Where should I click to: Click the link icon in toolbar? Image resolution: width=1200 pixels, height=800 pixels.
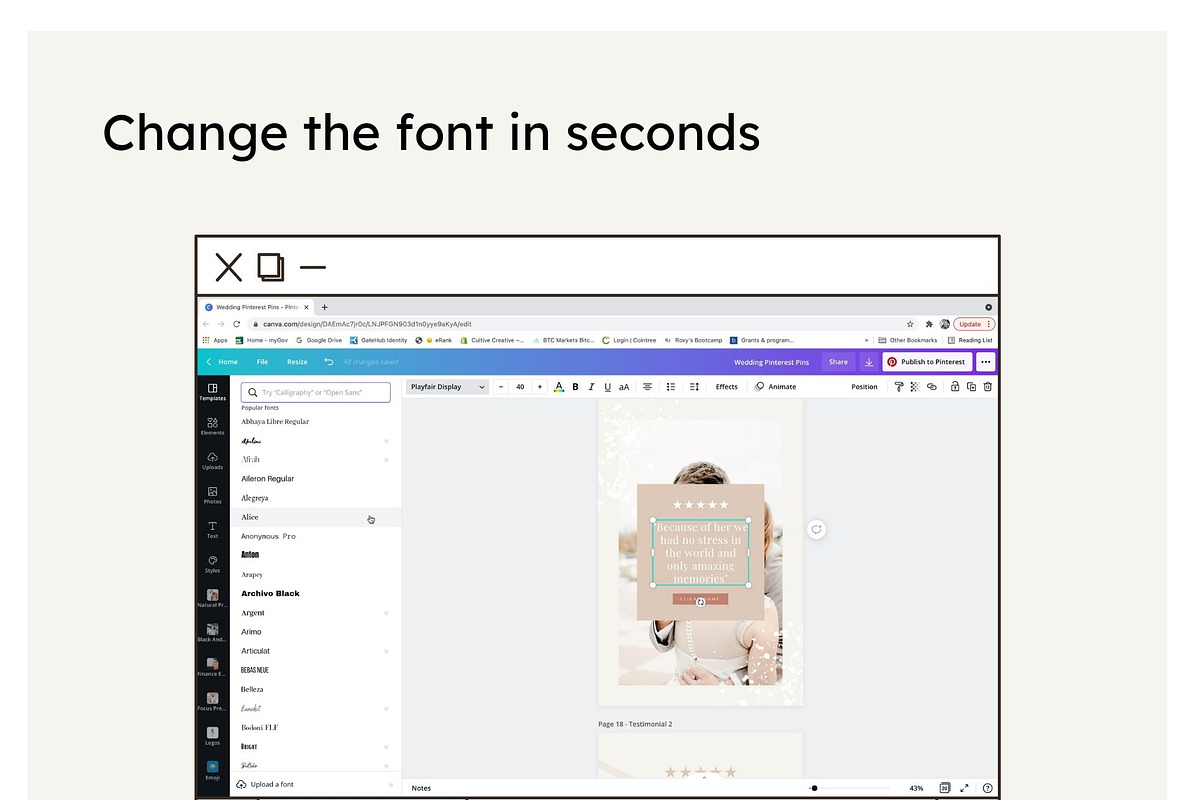point(931,387)
